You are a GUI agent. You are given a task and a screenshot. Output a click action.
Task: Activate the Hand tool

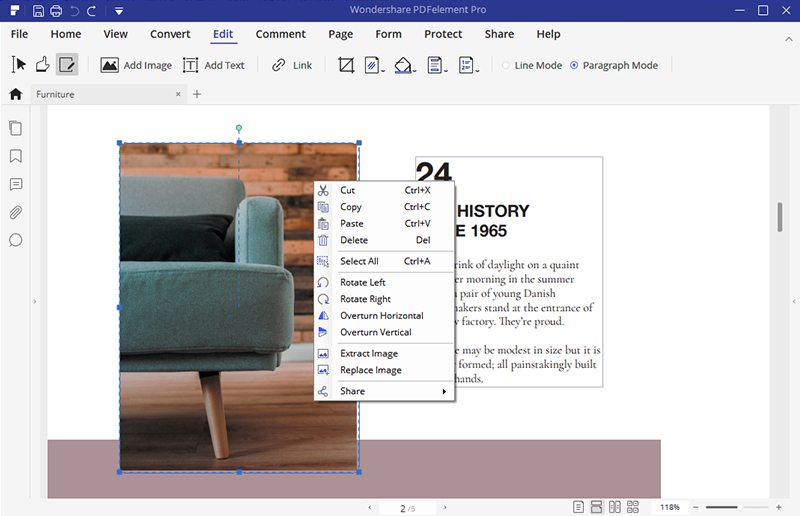pyautogui.click(x=42, y=65)
